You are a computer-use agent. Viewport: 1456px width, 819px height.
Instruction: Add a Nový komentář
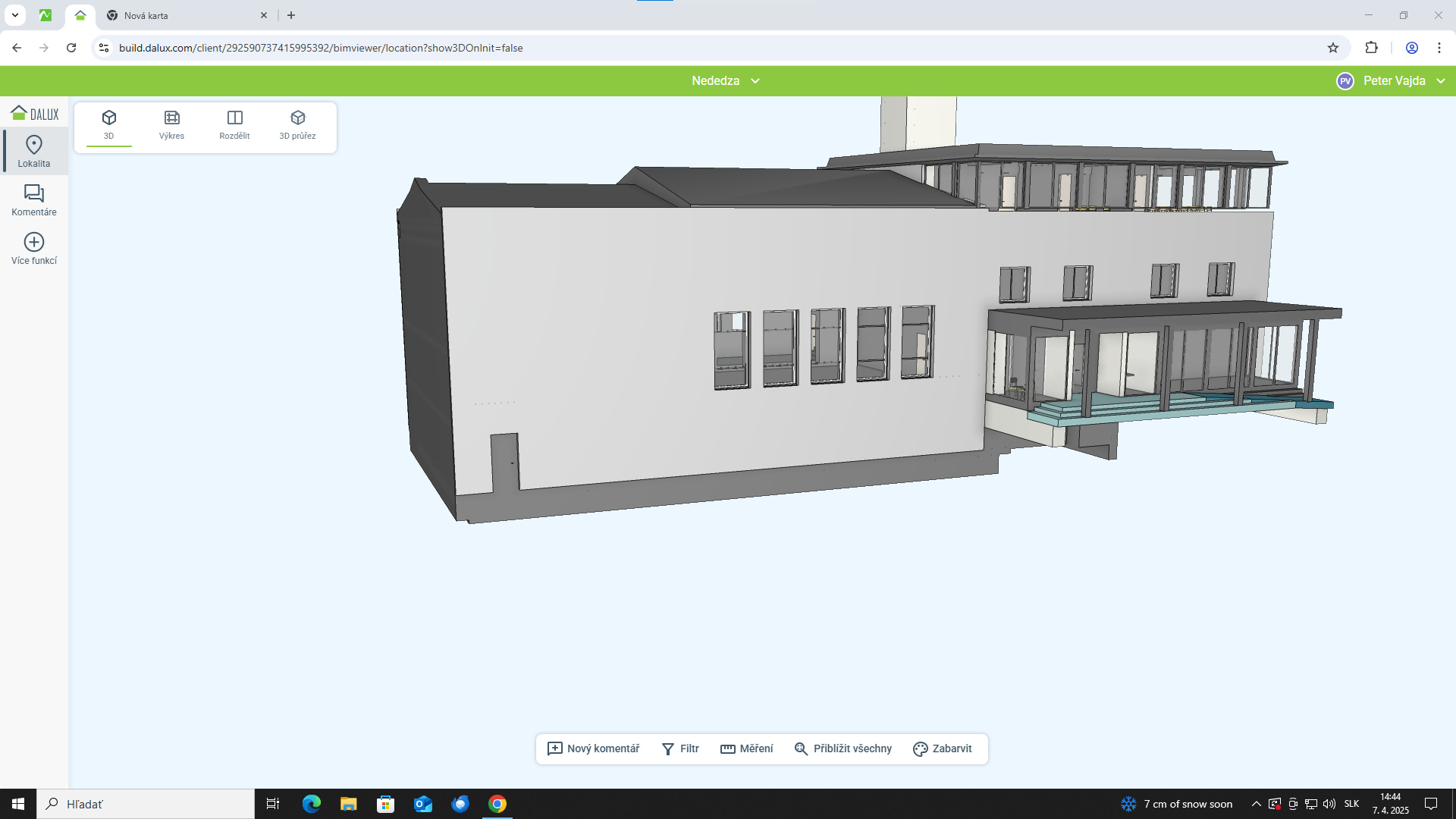594,748
